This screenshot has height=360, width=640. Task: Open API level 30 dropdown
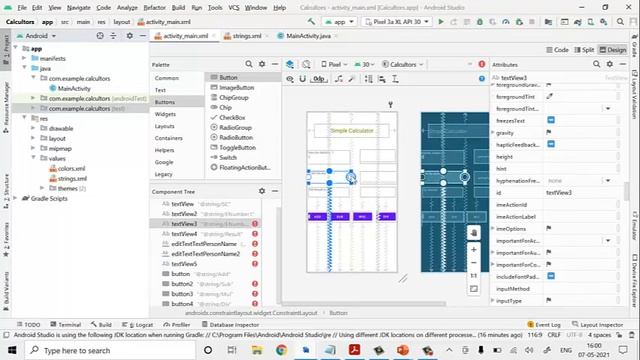point(365,64)
